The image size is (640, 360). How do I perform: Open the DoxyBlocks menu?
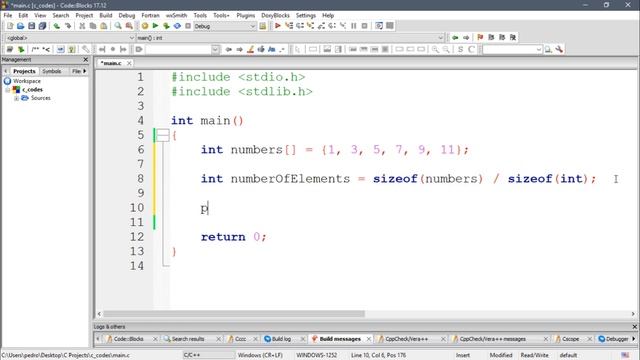[x=275, y=16]
